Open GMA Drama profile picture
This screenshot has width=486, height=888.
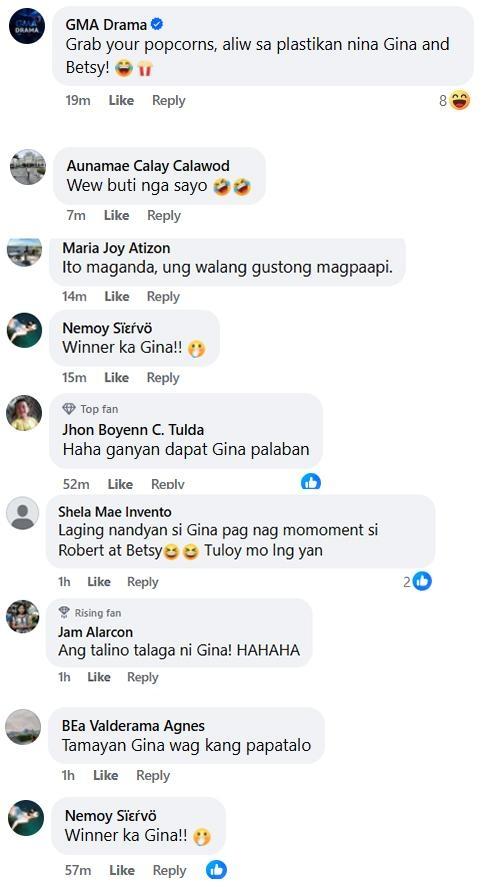27,26
